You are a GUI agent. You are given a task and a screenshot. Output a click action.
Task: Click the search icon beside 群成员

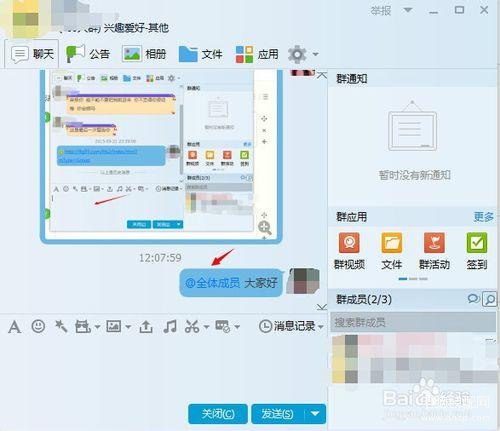(x=489, y=299)
